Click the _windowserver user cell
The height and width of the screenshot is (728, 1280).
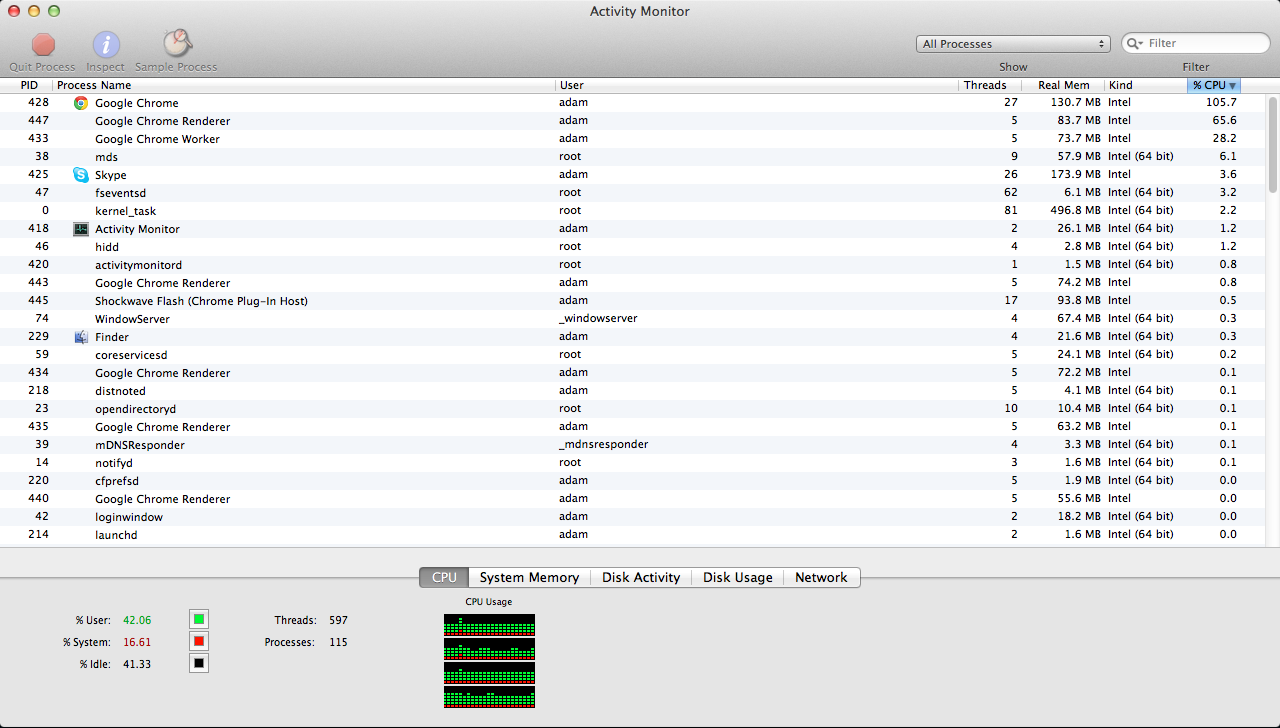pos(598,319)
